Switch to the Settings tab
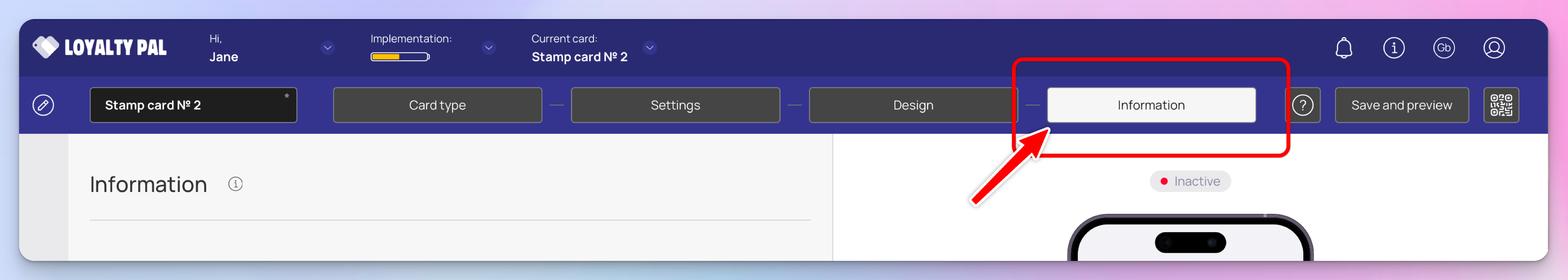Screen dimensions: 1568x280 point(675,105)
